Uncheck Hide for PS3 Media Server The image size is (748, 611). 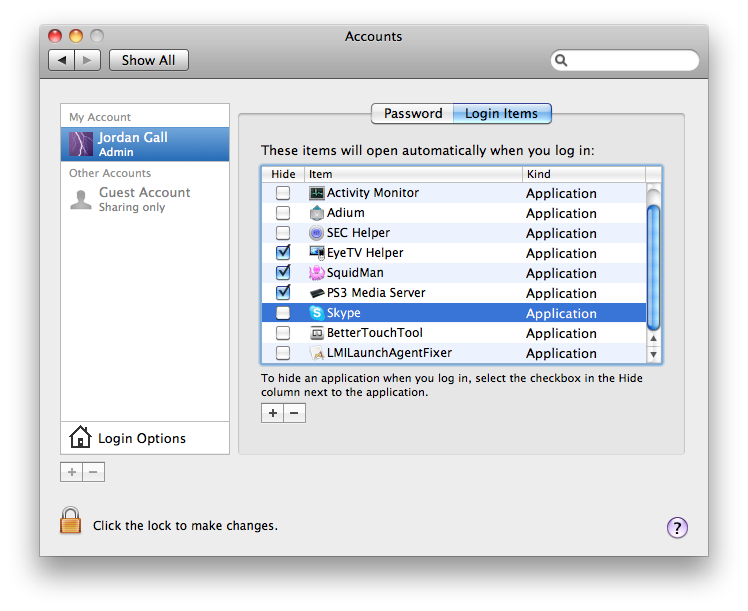(x=283, y=292)
